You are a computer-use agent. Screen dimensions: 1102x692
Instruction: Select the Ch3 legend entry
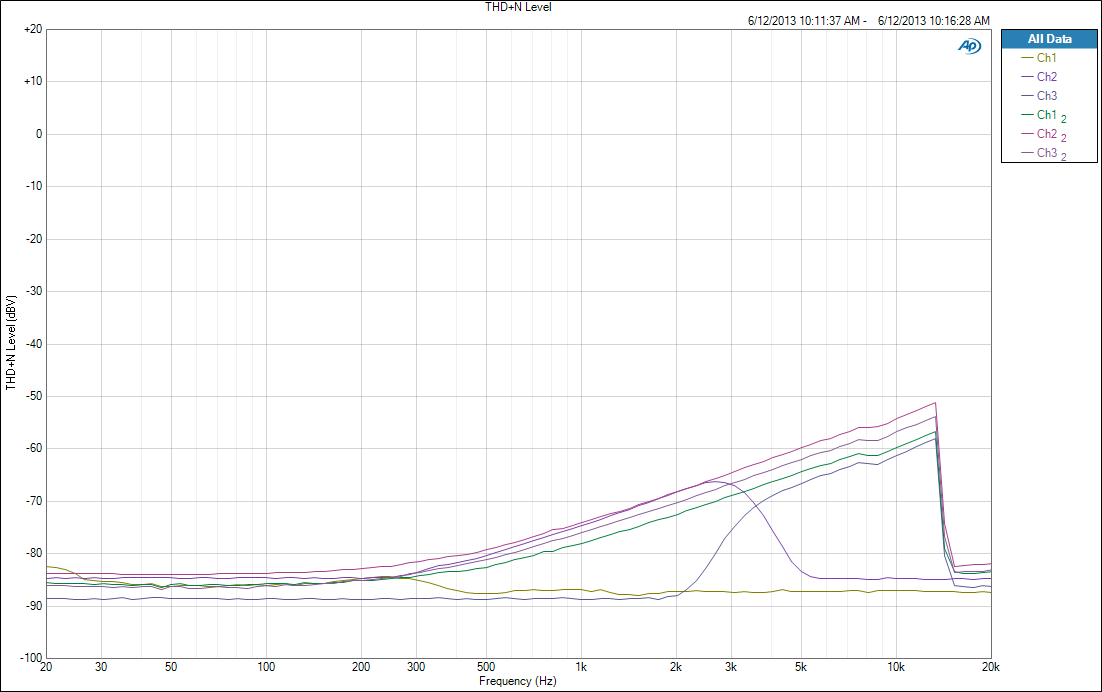(x=1039, y=96)
